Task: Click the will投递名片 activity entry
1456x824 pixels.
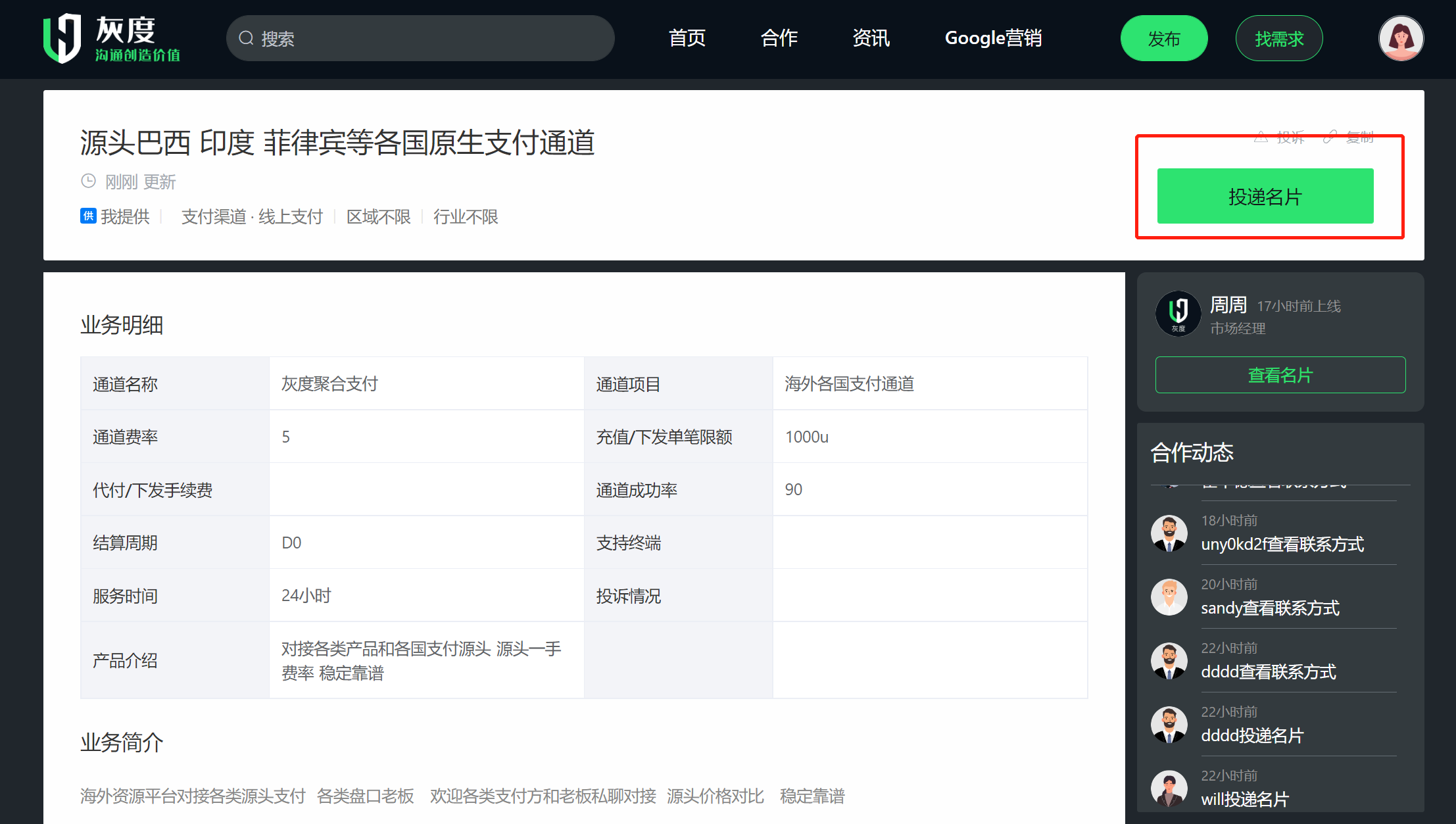Action: point(1245,799)
